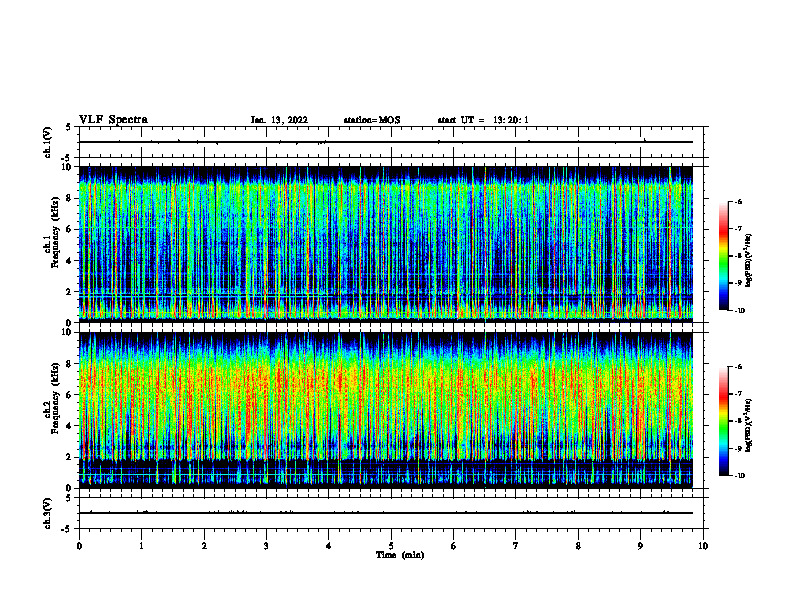Click inside the ch.1 spectrogram panel
The width and height of the screenshot is (792, 612).
click(x=386, y=244)
